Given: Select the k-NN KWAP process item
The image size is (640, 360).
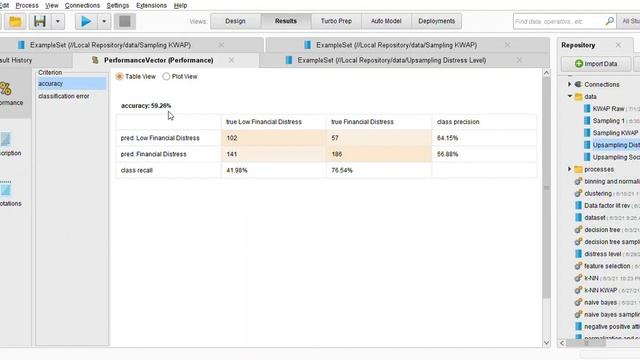Looking at the screenshot, I should pos(600,290).
